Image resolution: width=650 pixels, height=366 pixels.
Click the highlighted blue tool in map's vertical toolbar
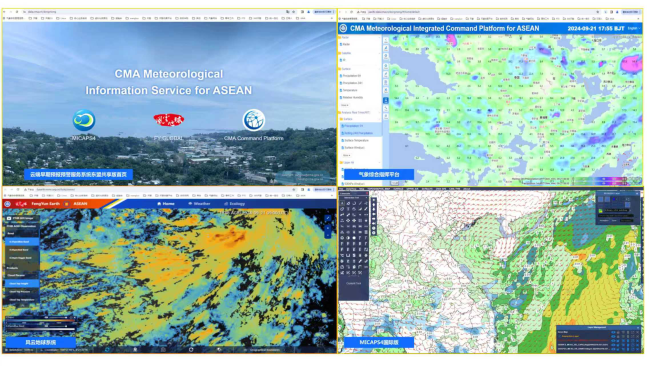(x=386, y=100)
